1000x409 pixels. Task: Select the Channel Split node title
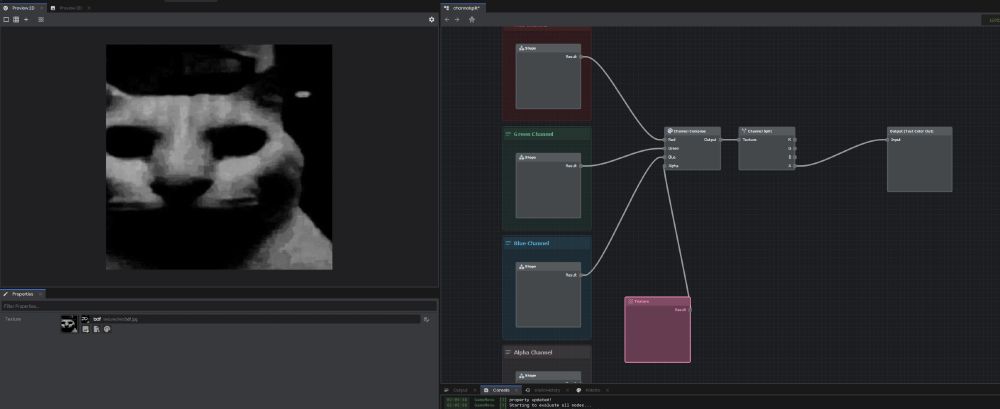pos(760,130)
